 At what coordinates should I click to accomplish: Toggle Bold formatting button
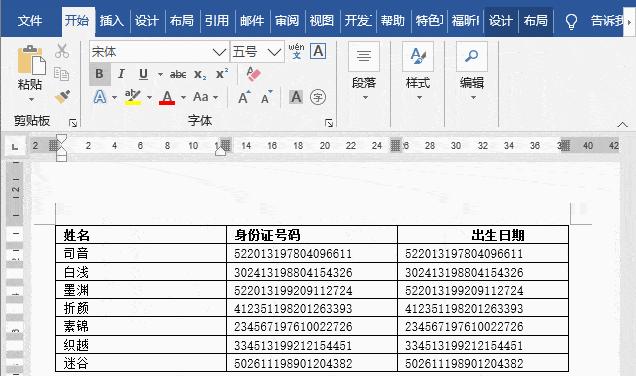click(x=99, y=74)
